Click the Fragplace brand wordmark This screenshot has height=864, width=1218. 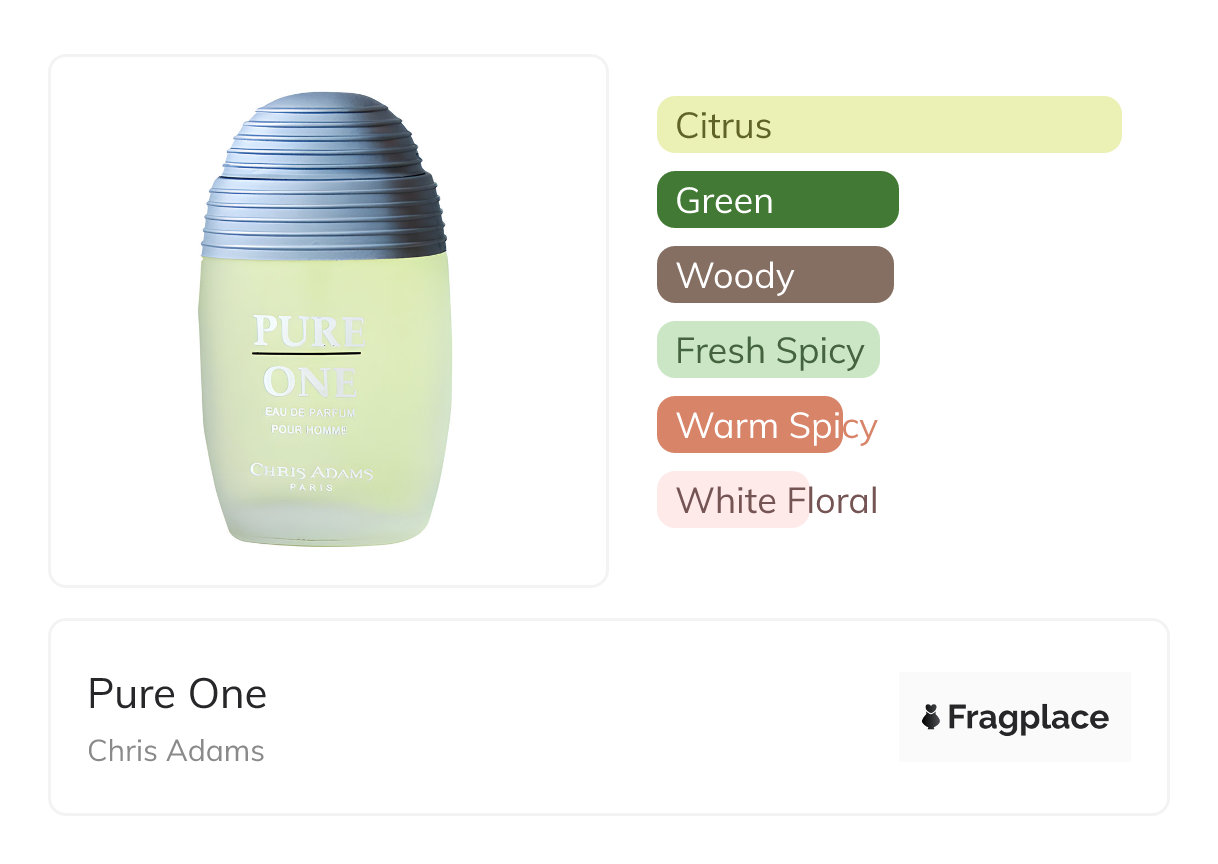click(1028, 717)
